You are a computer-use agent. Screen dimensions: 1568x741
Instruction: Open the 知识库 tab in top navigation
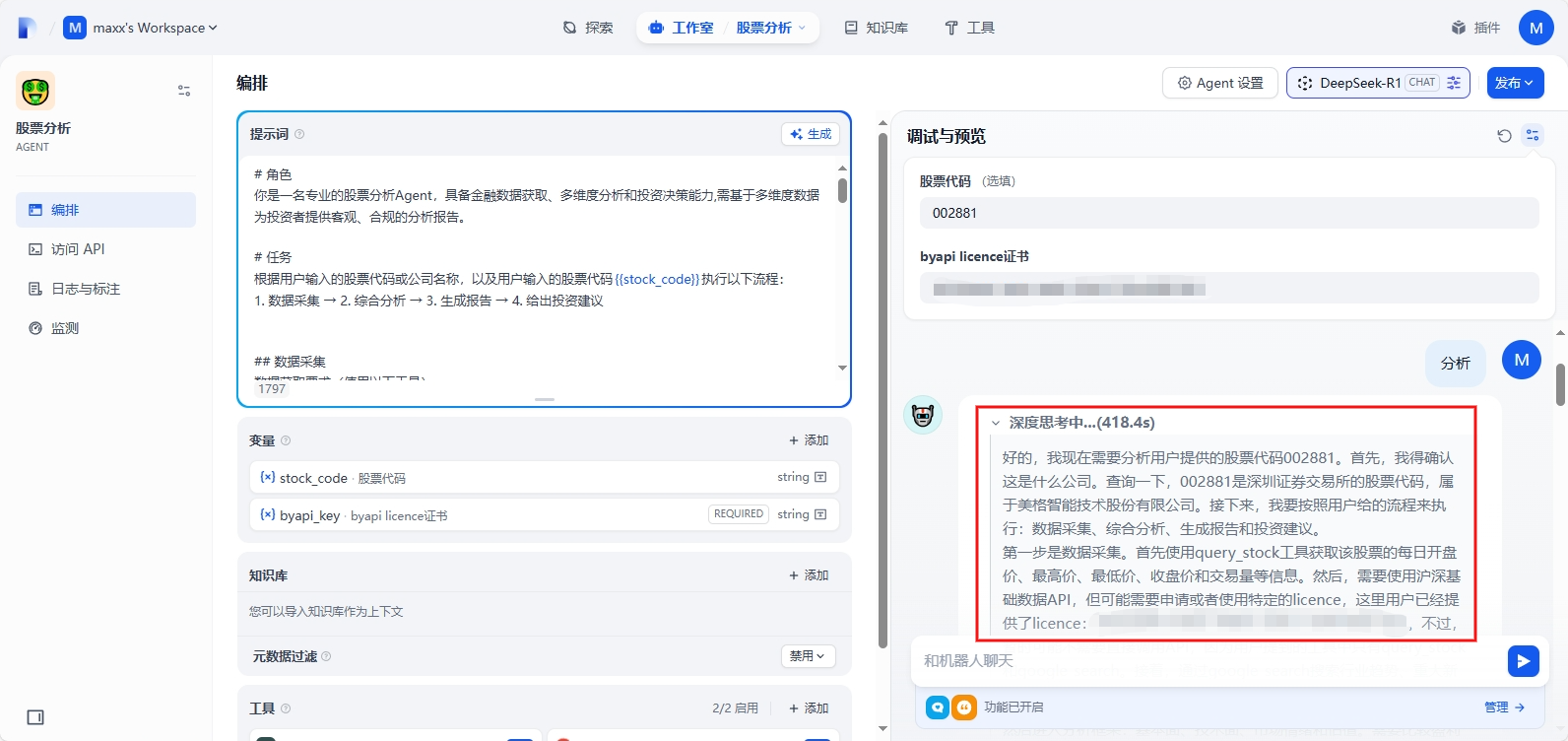coord(877,28)
